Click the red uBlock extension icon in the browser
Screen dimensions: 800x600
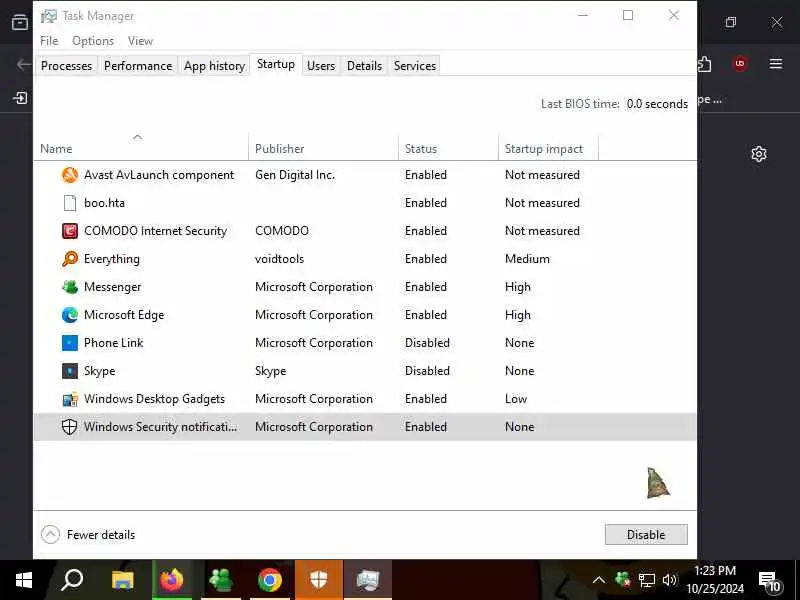[740, 64]
